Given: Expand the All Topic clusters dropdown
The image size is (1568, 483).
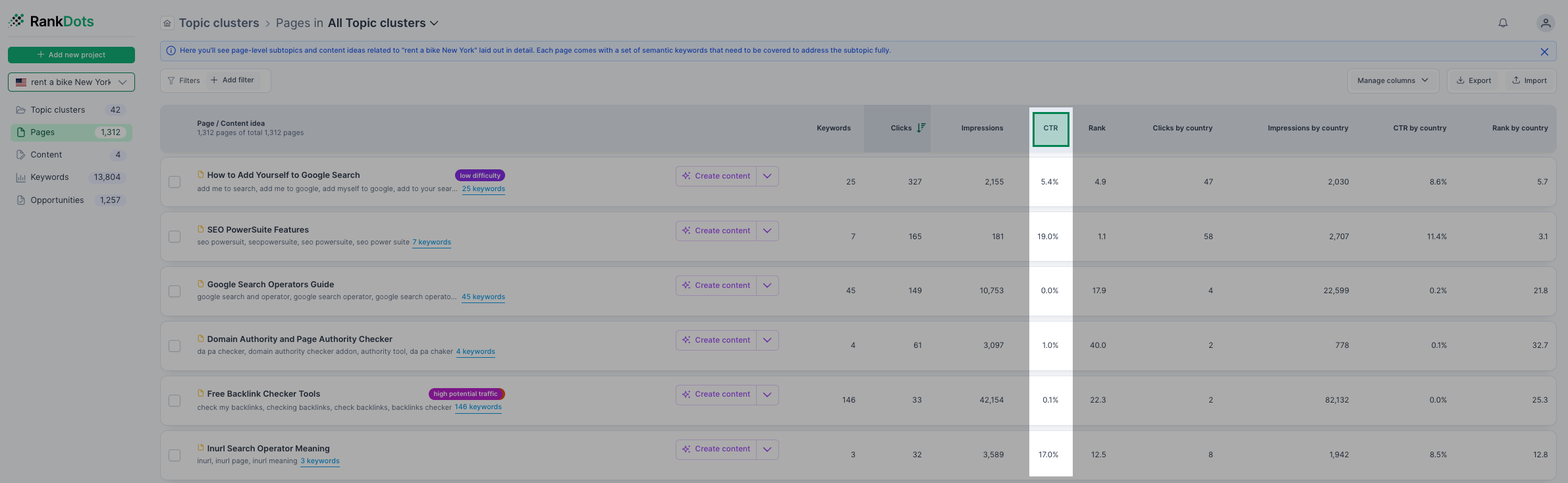Looking at the screenshot, I should click(x=383, y=23).
